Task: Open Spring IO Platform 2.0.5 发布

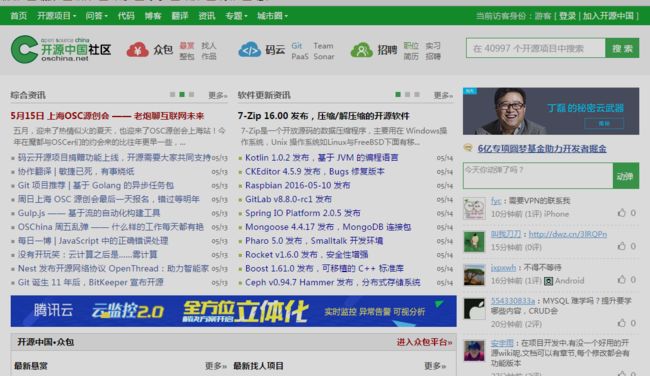Action: pyautogui.click(x=303, y=213)
